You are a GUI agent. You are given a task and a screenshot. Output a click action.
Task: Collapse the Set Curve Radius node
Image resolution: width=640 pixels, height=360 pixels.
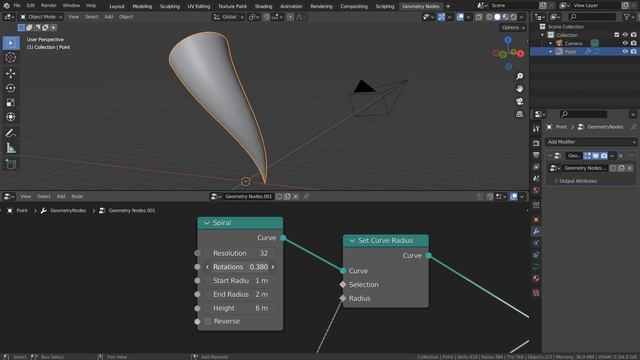tap(352, 240)
